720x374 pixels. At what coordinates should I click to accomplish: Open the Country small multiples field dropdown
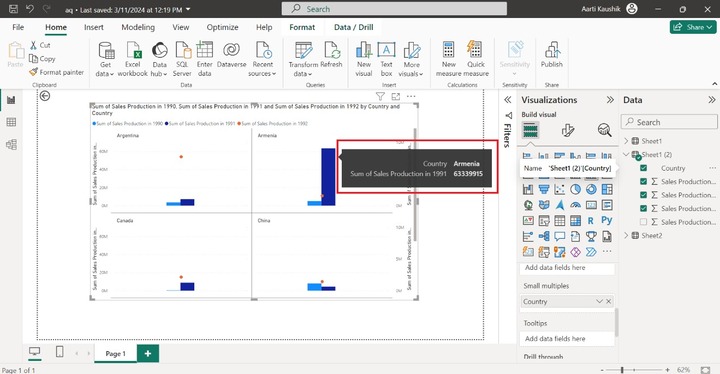point(599,301)
